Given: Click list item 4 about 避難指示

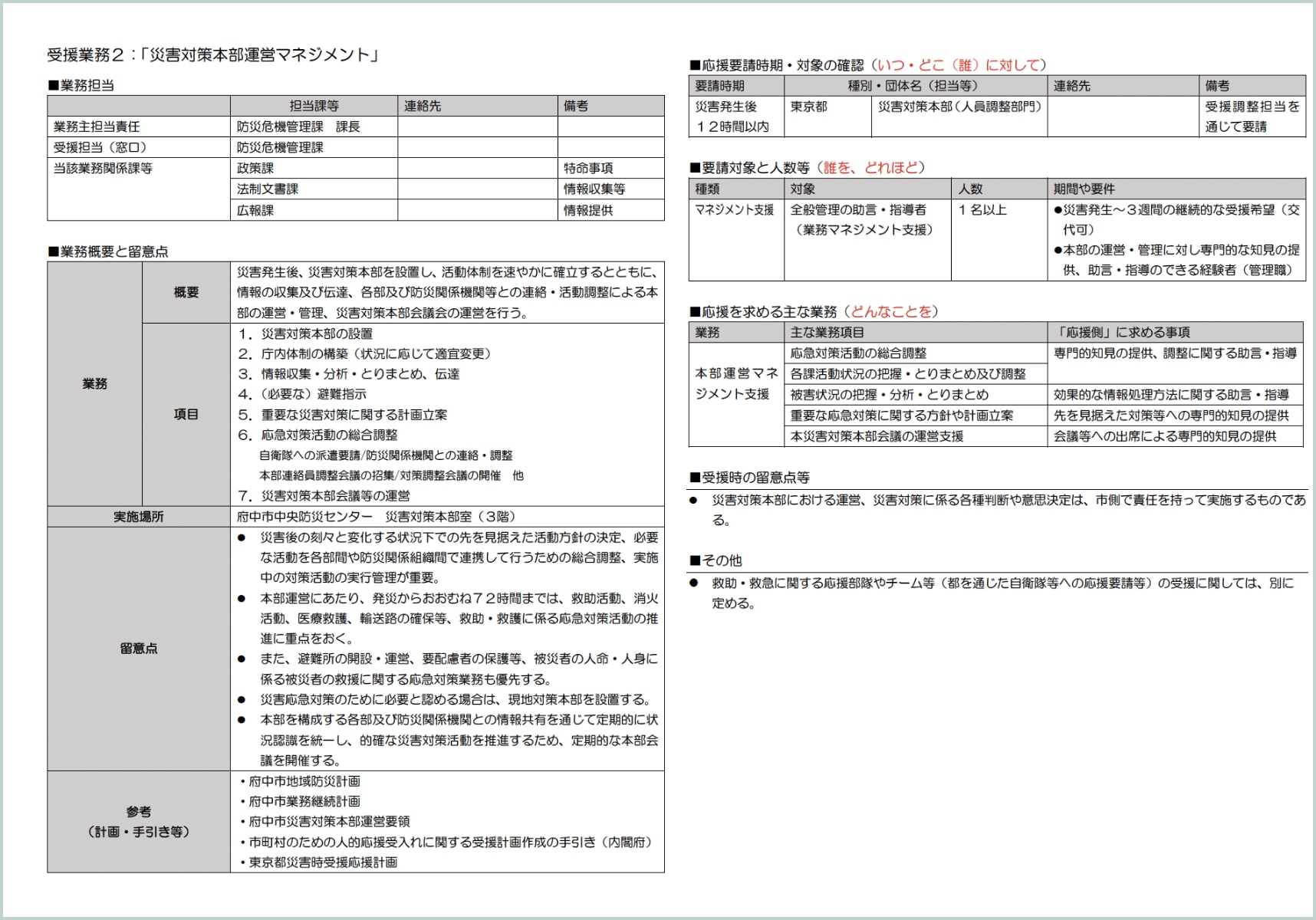Looking at the screenshot, I should point(302,394).
